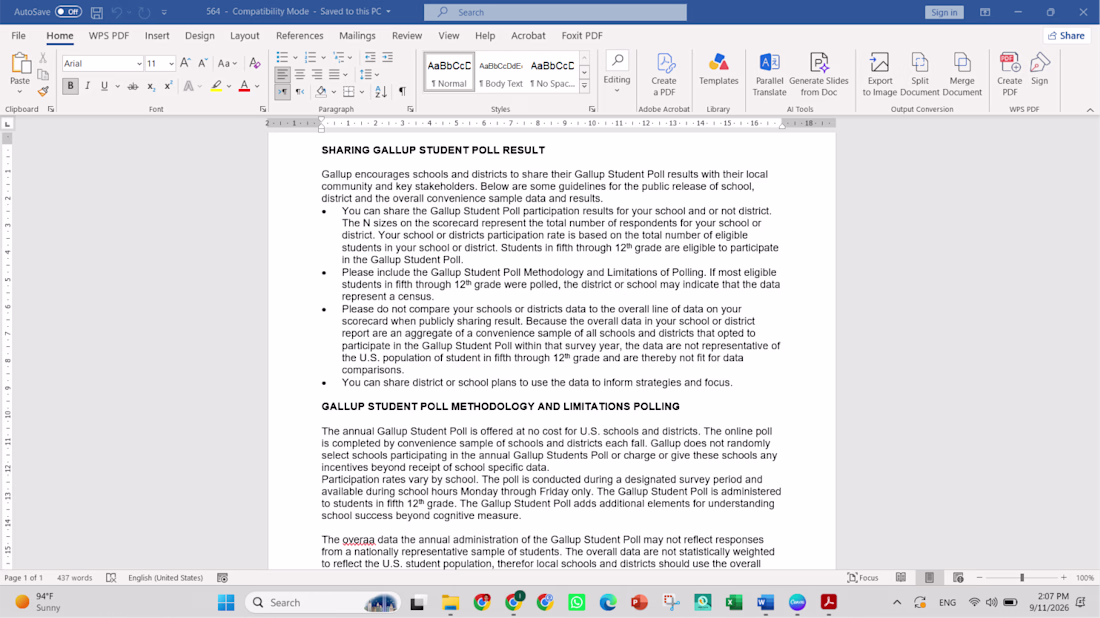Viewport: 1100px width, 618px height.
Task: Open Change Case Aa dropdown
Action: 227,63
